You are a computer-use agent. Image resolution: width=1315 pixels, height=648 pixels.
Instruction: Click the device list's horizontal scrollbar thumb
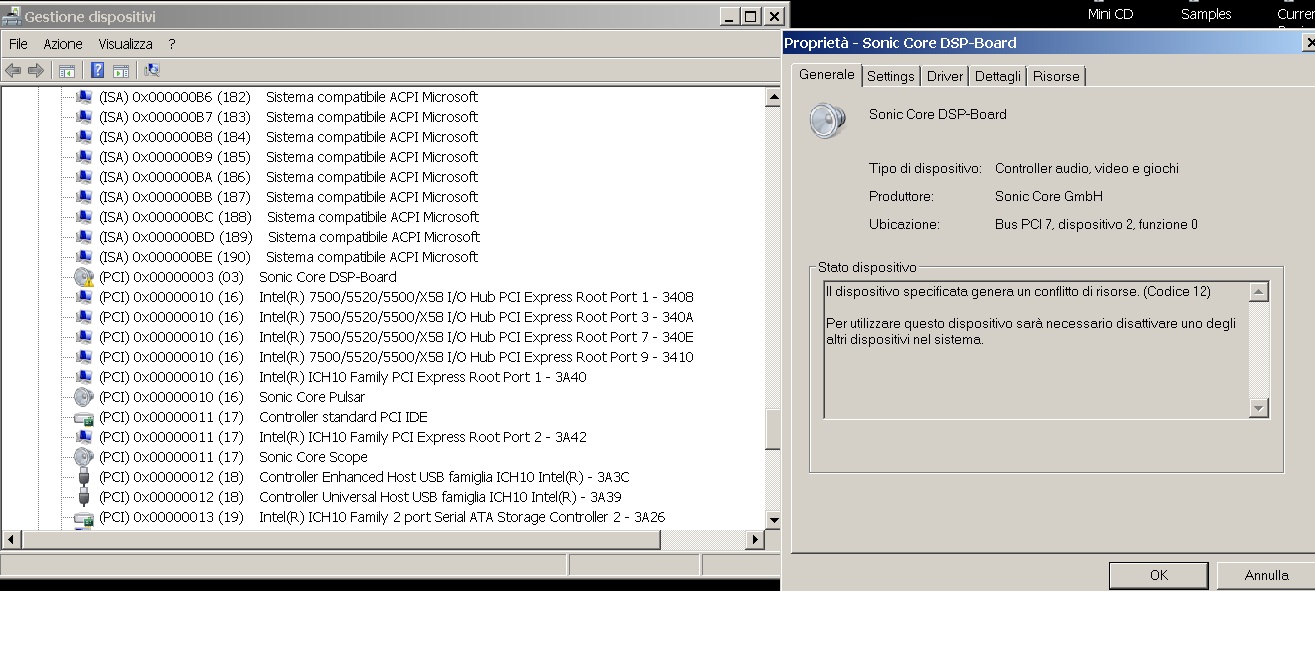point(341,540)
